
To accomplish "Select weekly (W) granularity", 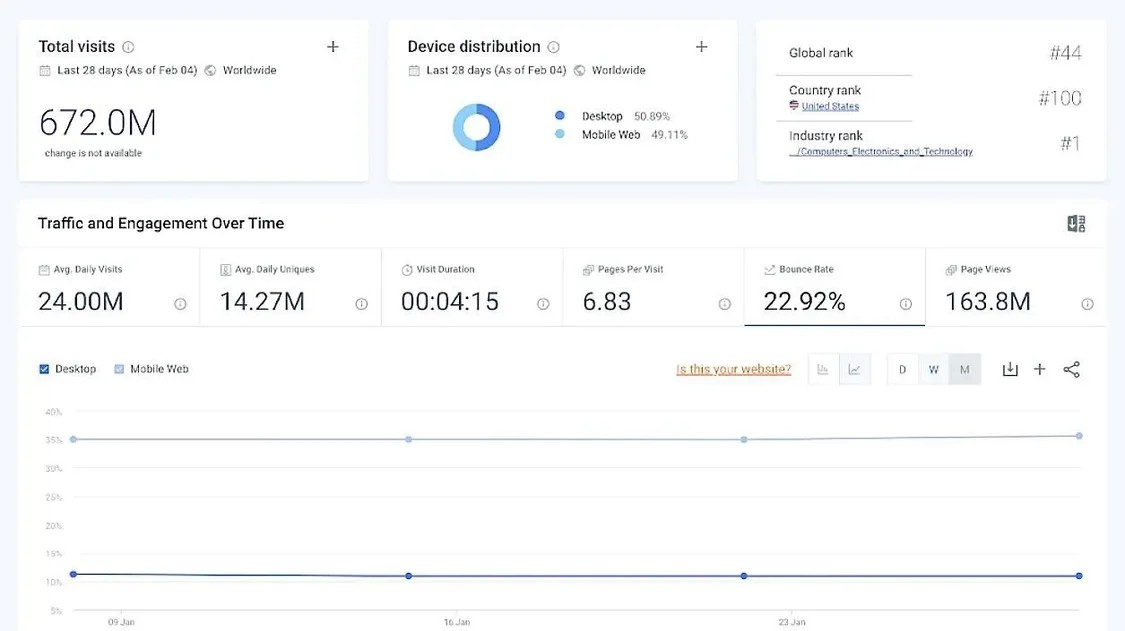I will pos(933,370).
